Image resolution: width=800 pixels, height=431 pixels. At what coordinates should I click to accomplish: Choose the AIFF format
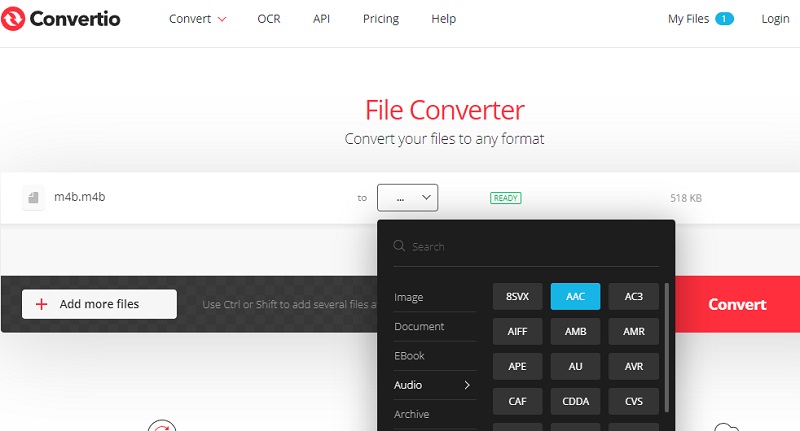[x=517, y=332]
